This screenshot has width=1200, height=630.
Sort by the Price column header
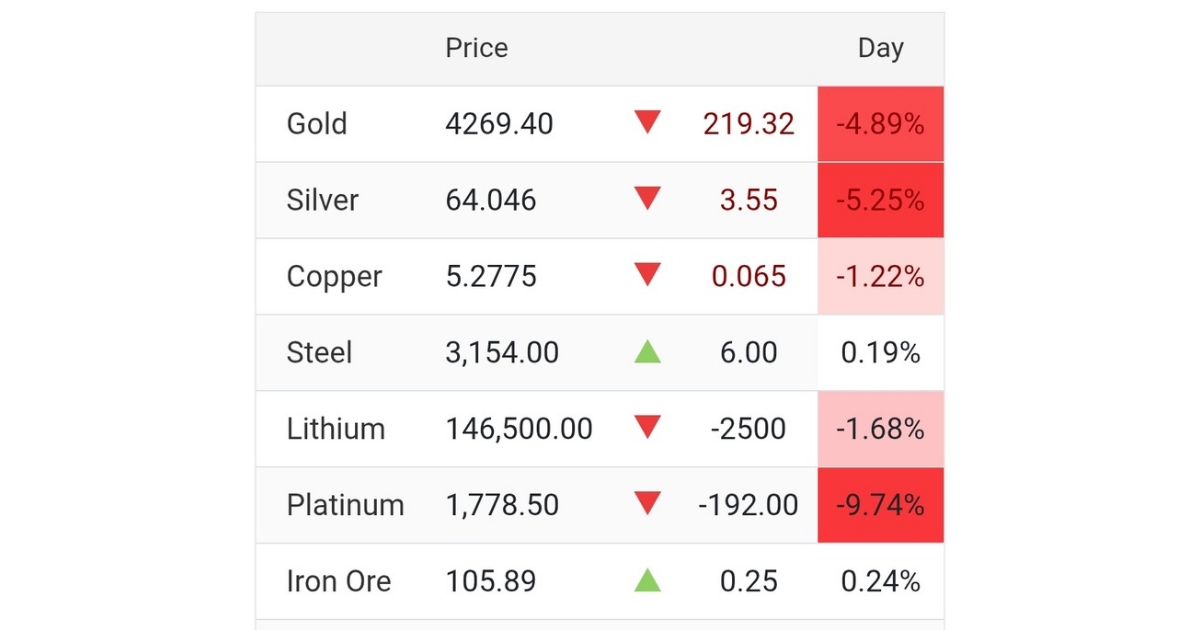pyautogui.click(x=477, y=48)
